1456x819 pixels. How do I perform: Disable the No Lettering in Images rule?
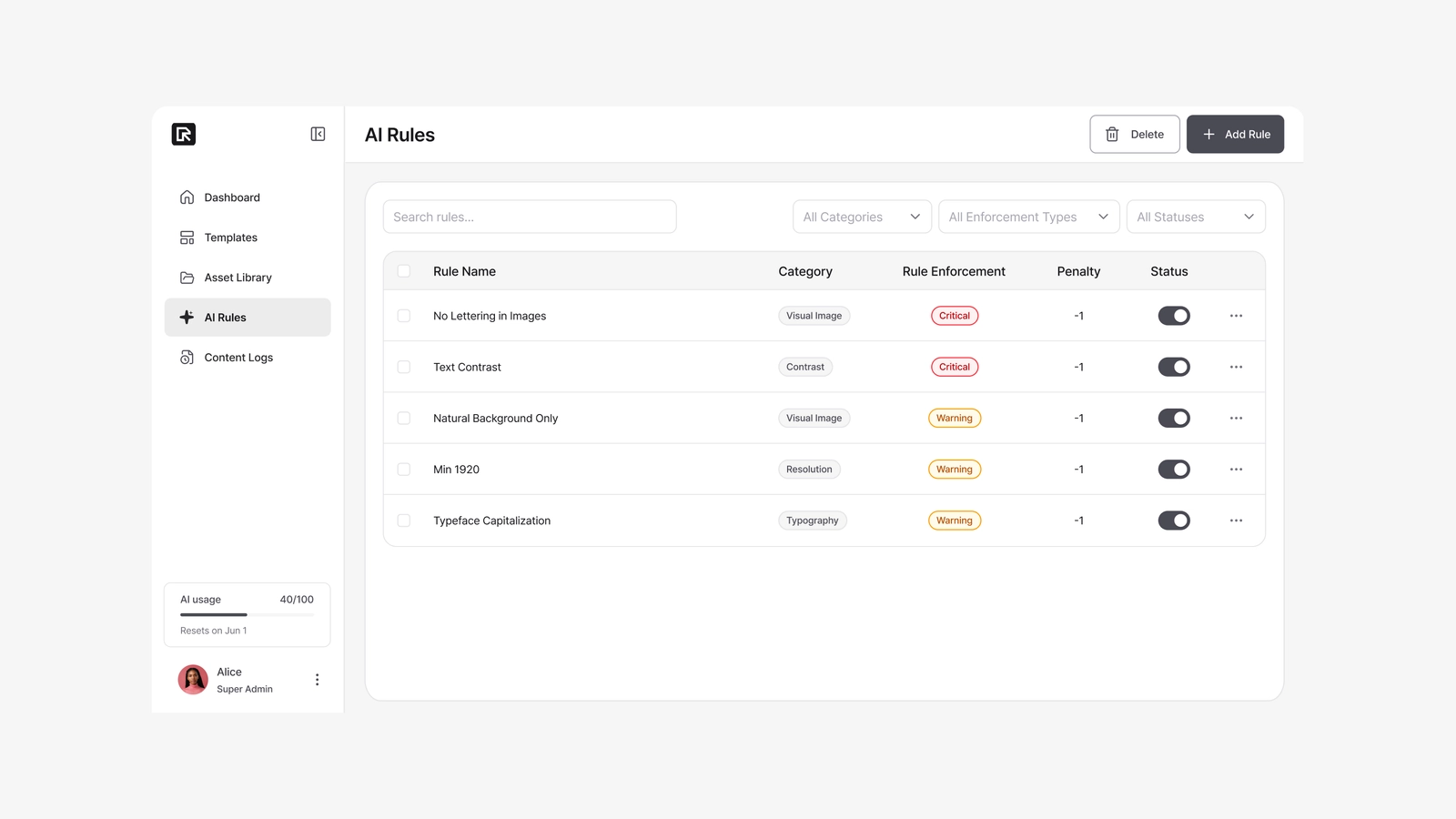click(x=1174, y=316)
